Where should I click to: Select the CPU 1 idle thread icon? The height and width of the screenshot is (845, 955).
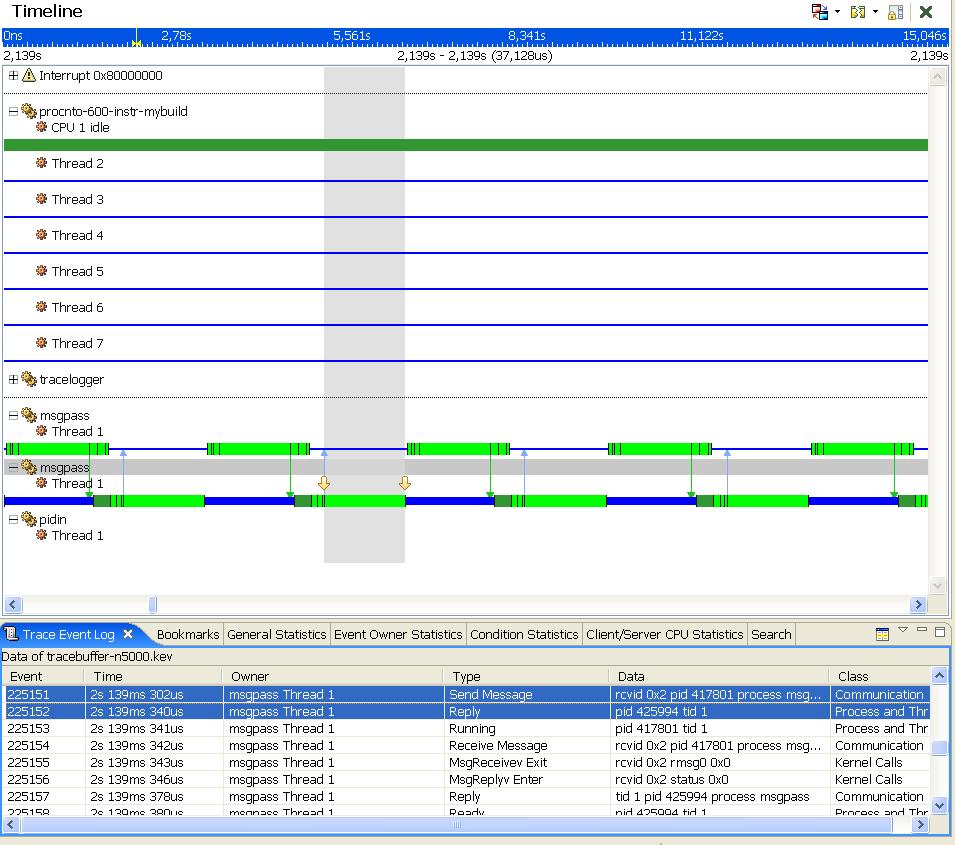click(41, 127)
